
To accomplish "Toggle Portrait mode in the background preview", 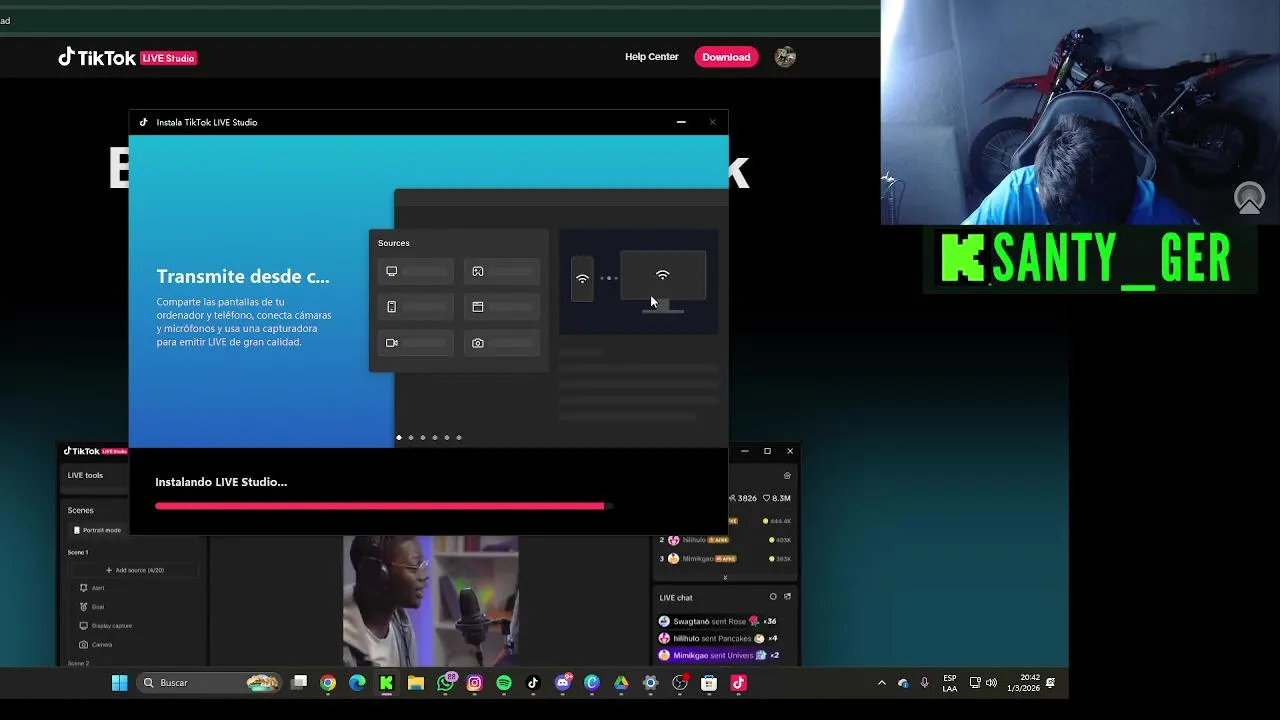I will pos(97,530).
